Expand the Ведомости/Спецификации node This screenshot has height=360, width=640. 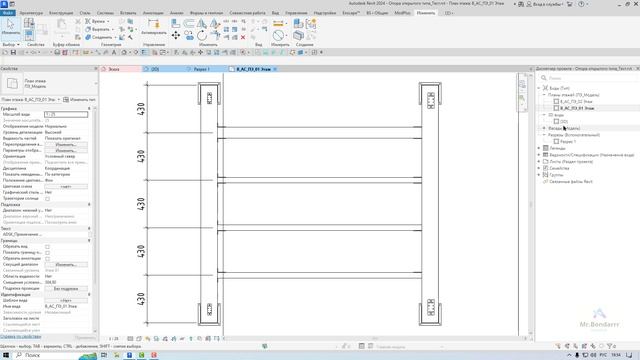(x=539, y=155)
